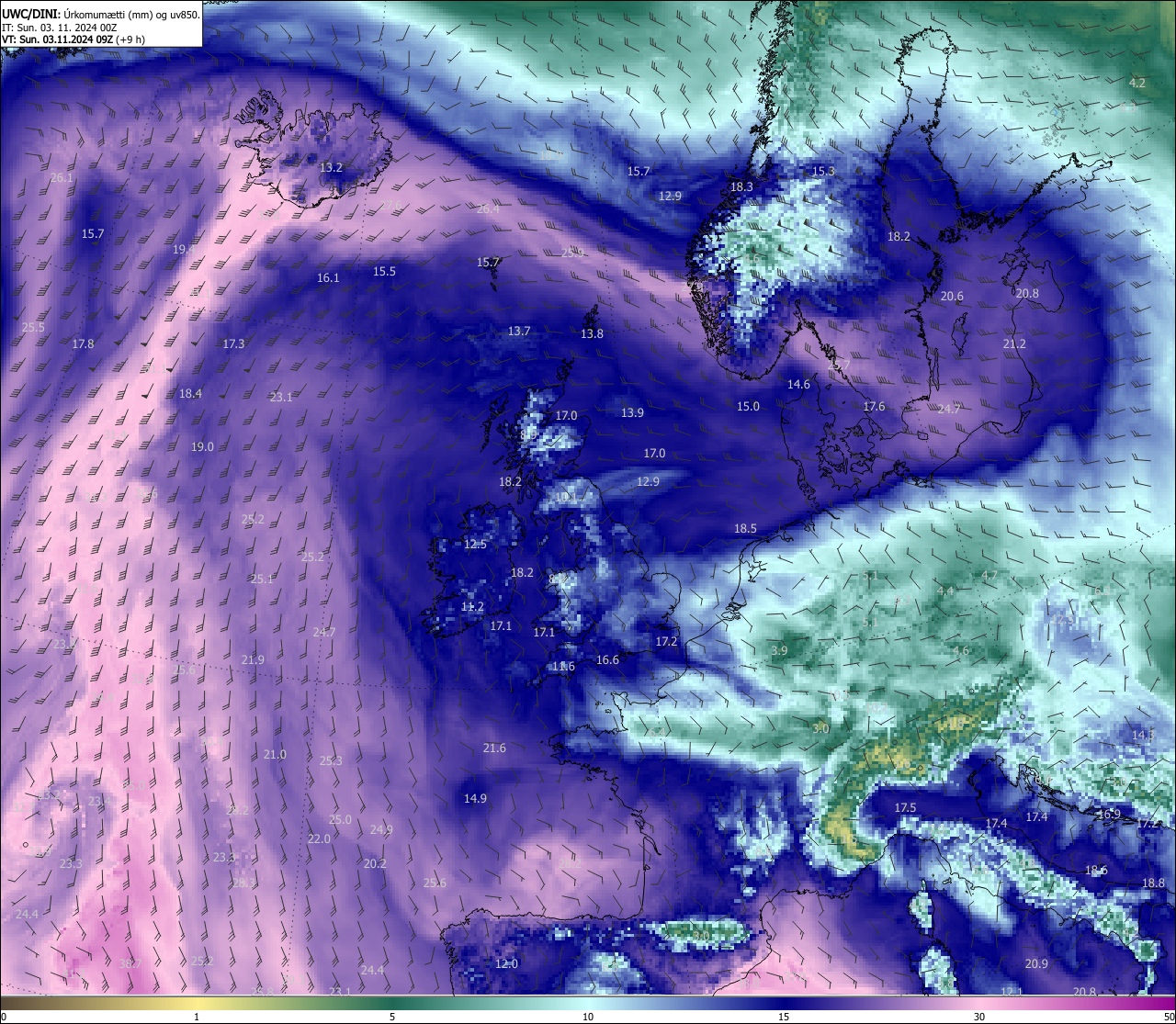This screenshot has width=1176, height=1024.
Task: Click the 14.3 value label
Action: pos(1143,735)
